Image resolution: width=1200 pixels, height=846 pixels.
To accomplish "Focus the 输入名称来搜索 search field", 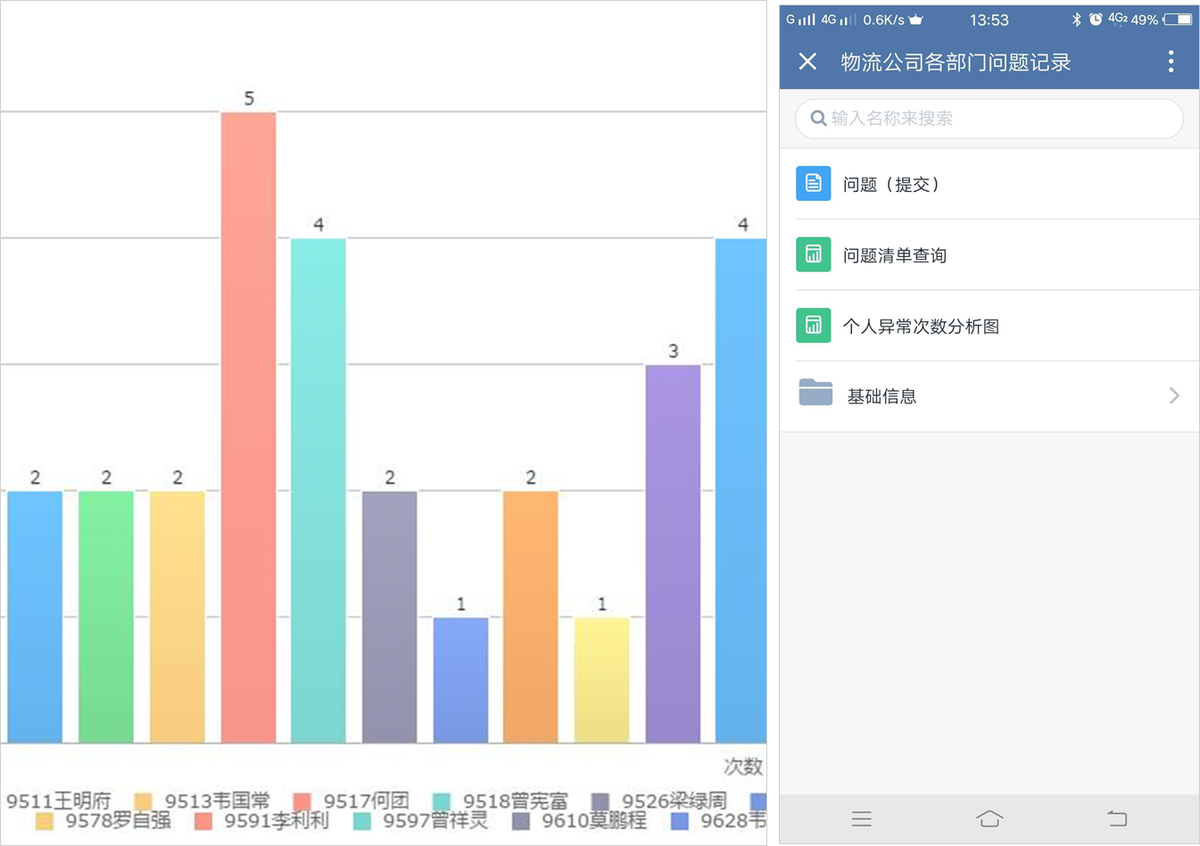I will [x=989, y=118].
